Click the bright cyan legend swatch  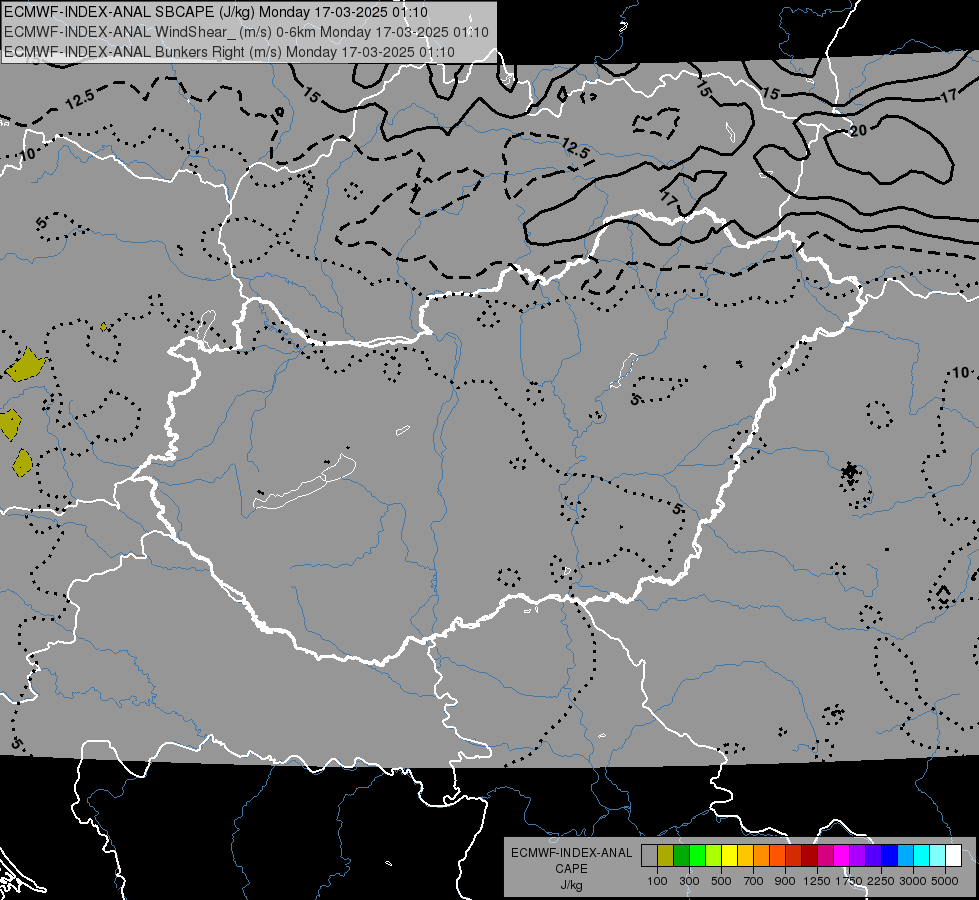922,855
